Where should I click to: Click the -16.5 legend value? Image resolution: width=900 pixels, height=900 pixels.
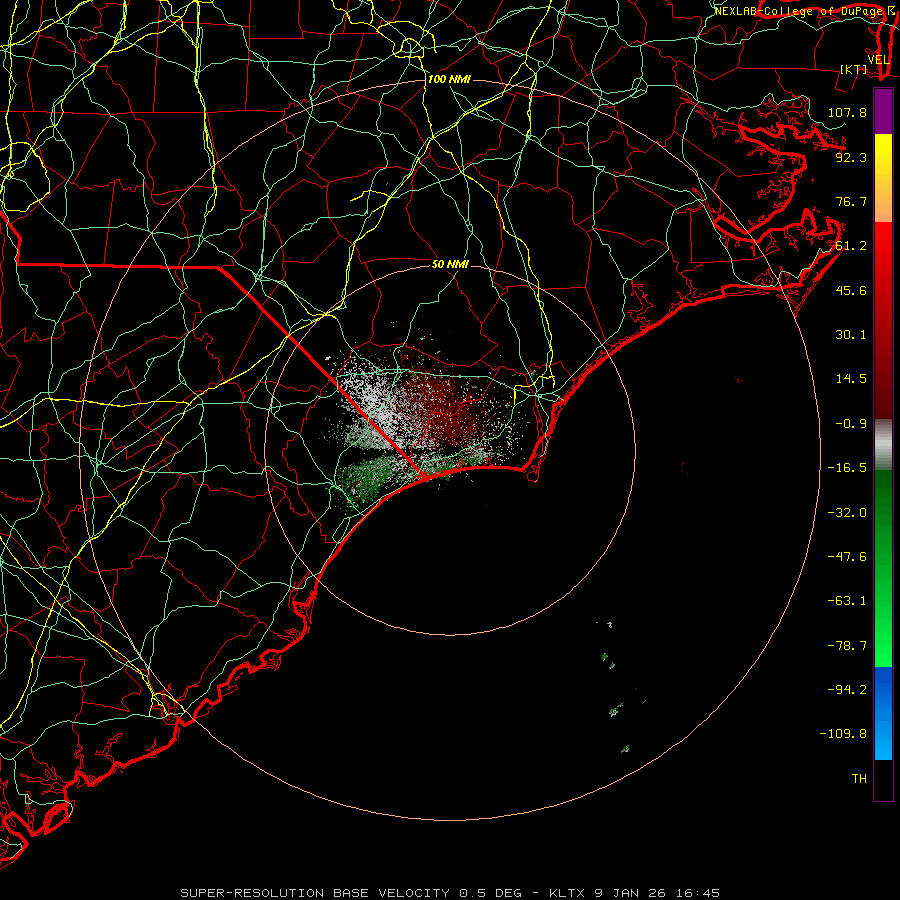[x=847, y=468]
